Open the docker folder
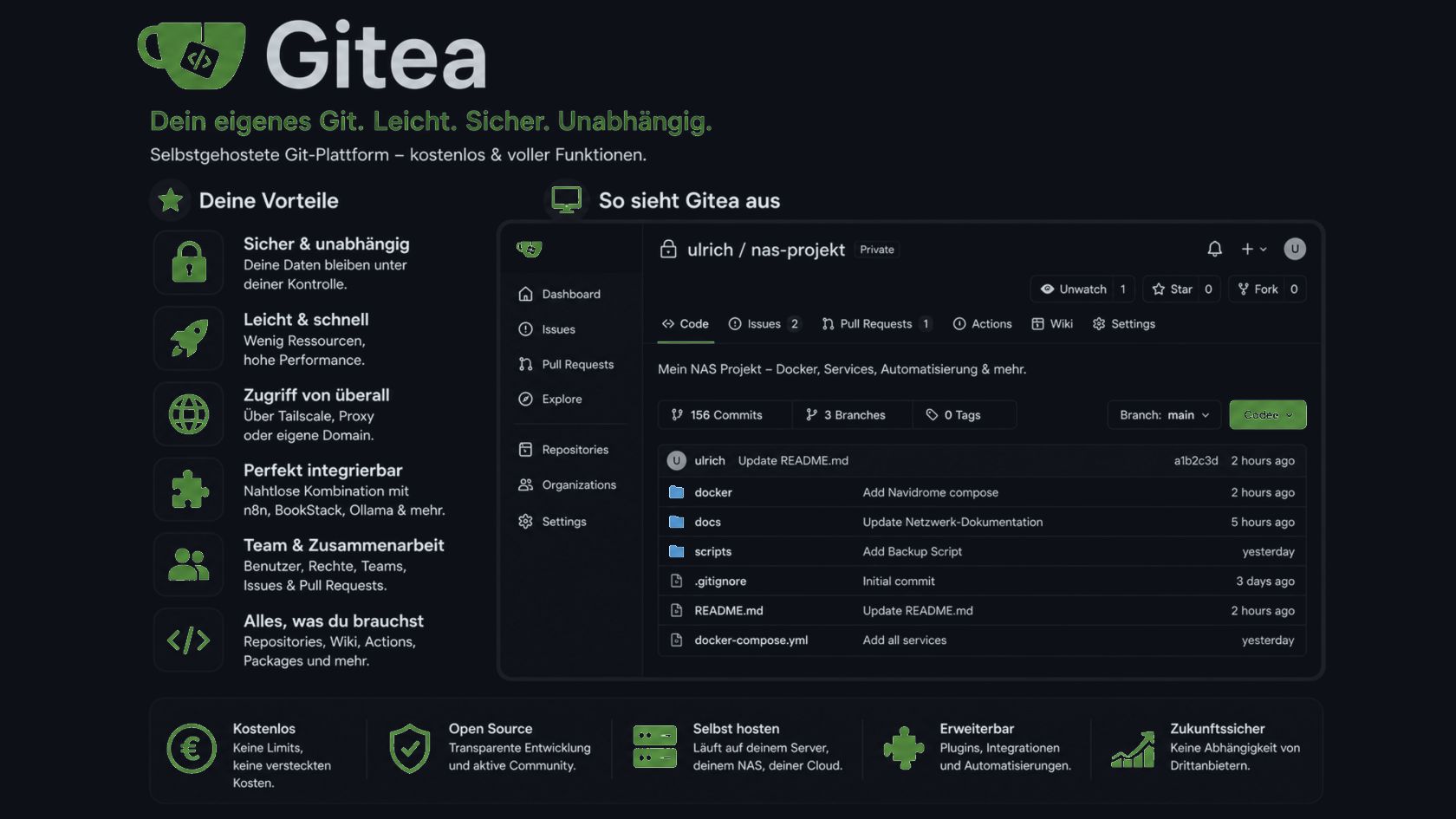The width and height of the screenshot is (1456, 819). 713,492
